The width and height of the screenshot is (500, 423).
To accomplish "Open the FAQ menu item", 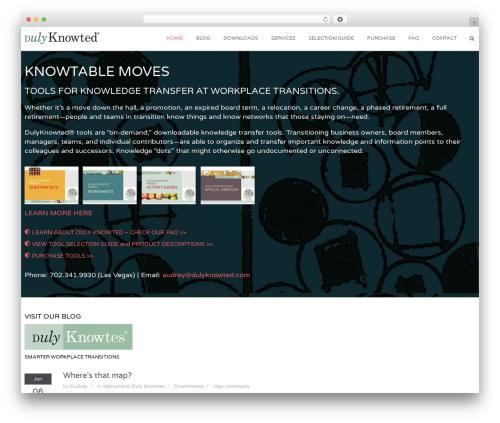I will pos(413,38).
